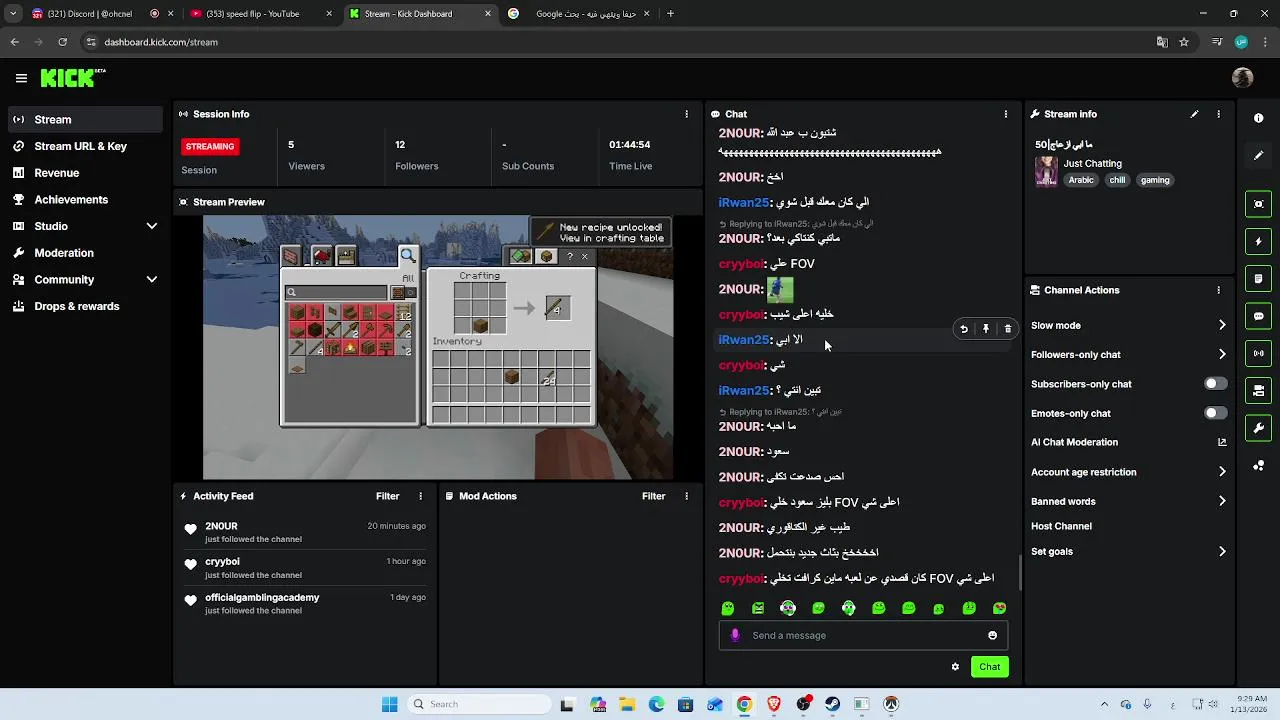This screenshot has width=1280, height=720.
Task: Open the Activity Feed Filter dropdown
Action: click(388, 496)
